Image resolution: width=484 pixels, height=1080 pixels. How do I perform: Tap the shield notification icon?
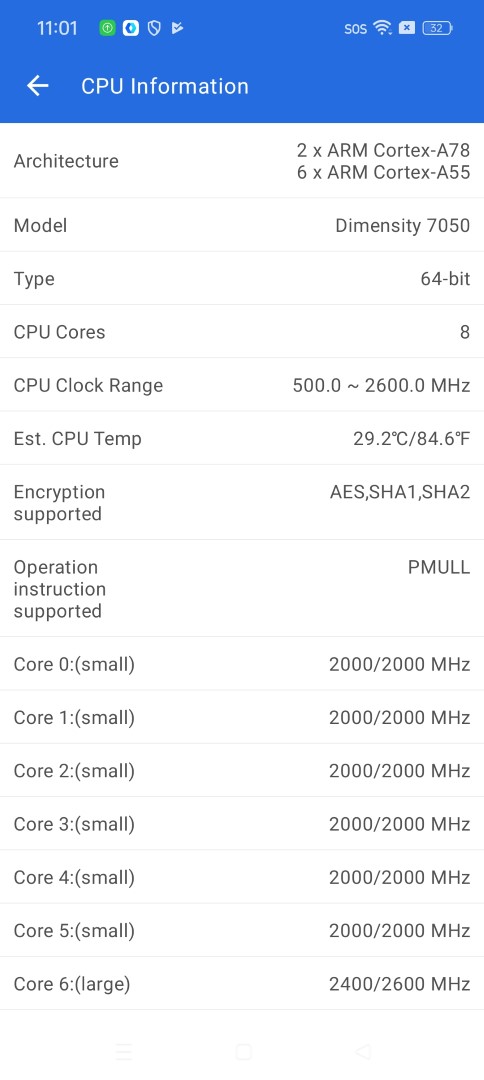pyautogui.click(x=154, y=28)
